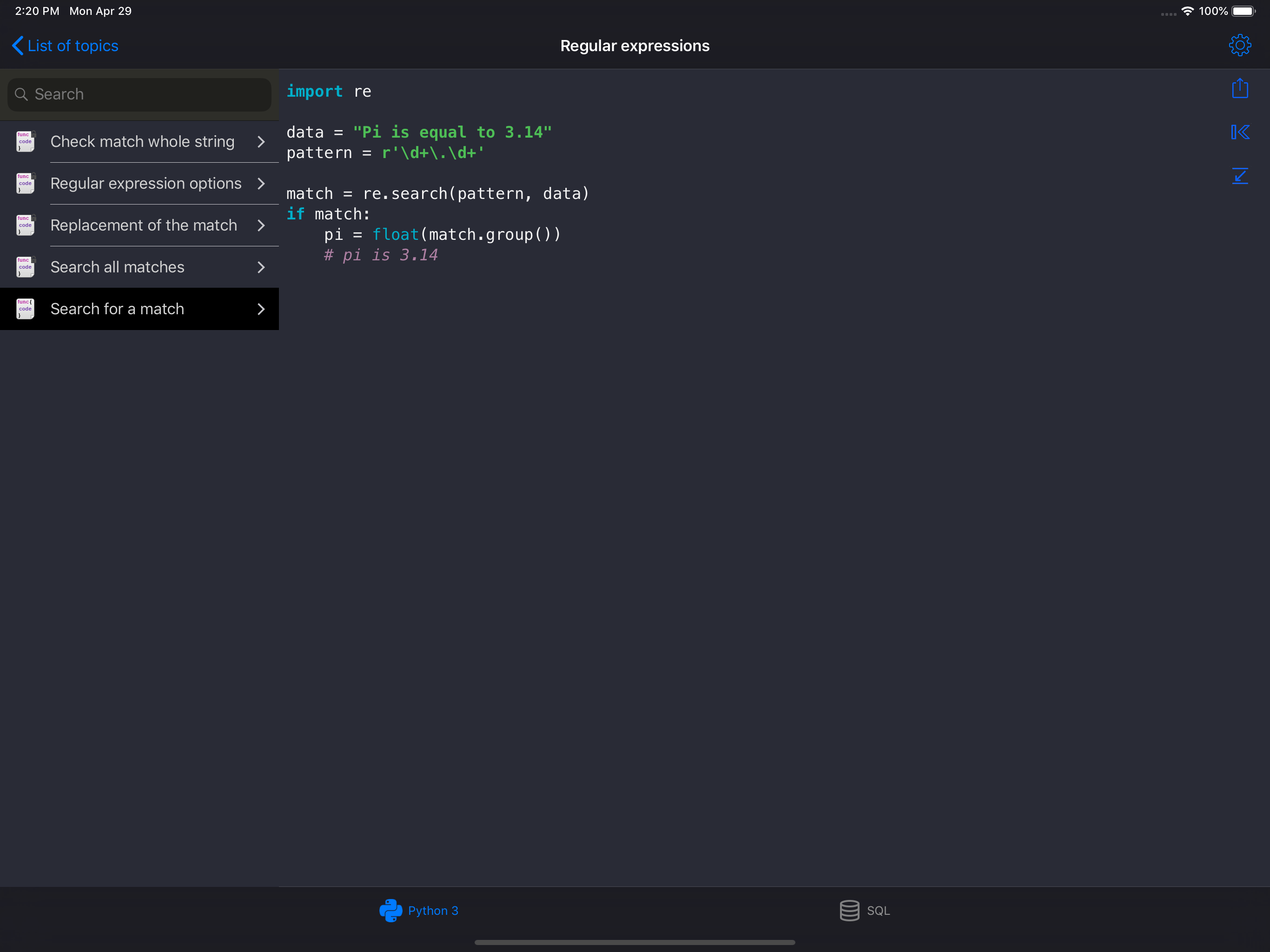Click the code snippet icon beside Search all matches

pyautogui.click(x=25, y=267)
